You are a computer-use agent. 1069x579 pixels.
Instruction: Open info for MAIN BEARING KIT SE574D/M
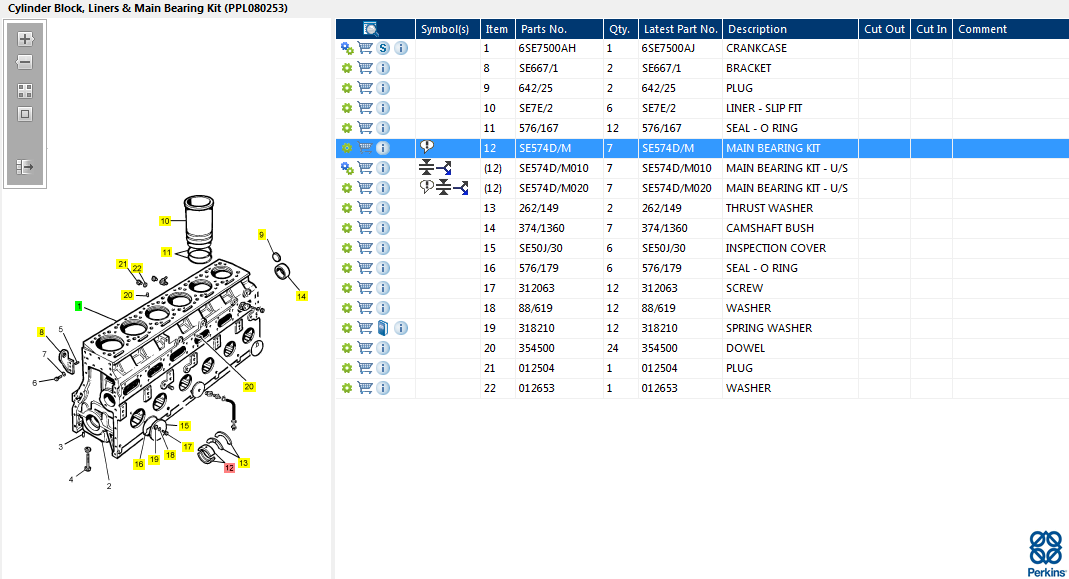click(x=383, y=148)
